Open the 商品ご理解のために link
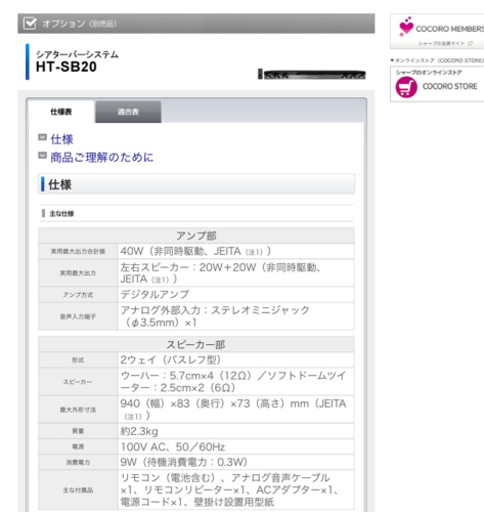 (102, 157)
